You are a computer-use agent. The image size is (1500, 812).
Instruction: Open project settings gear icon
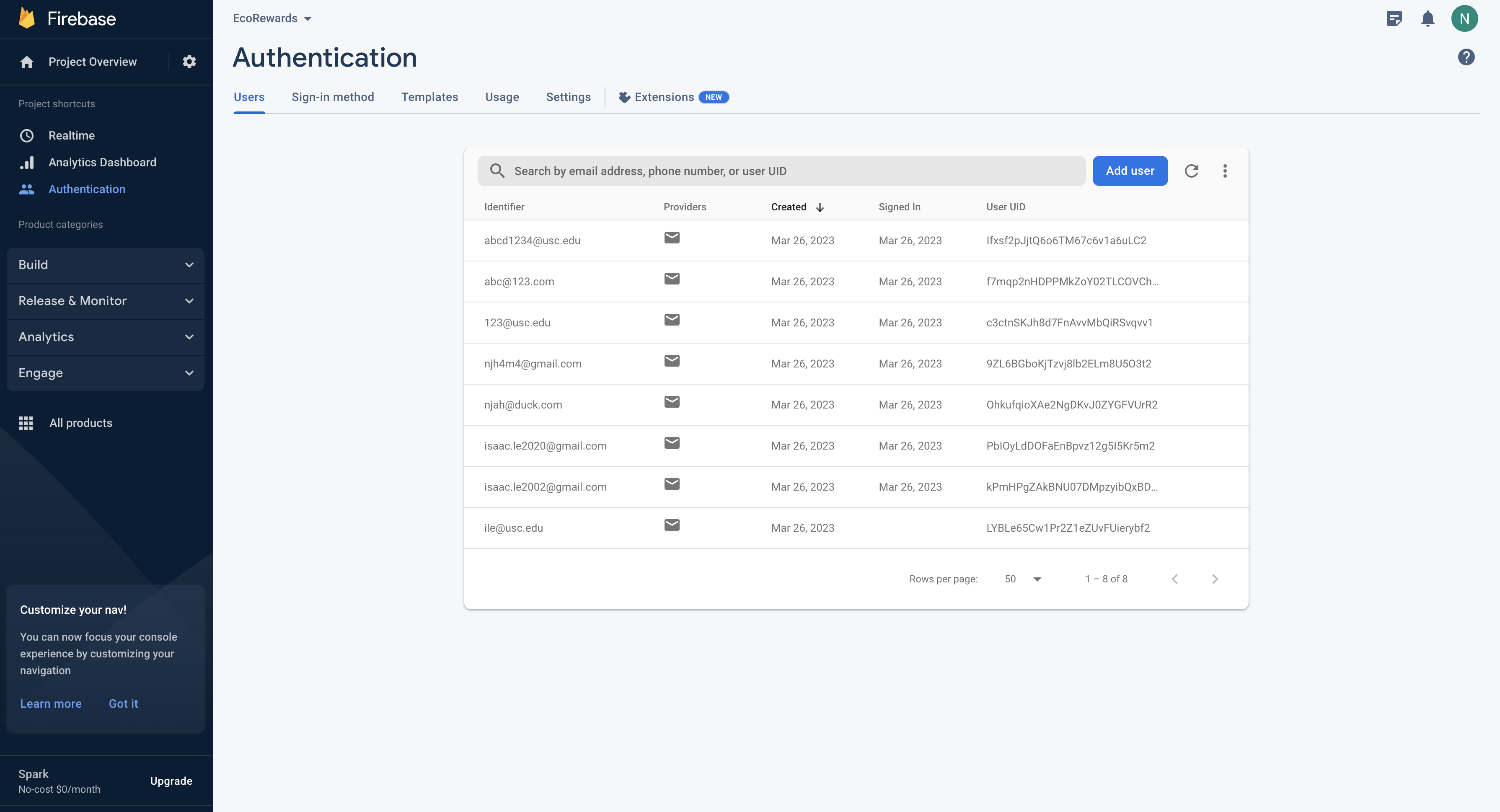pos(189,62)
